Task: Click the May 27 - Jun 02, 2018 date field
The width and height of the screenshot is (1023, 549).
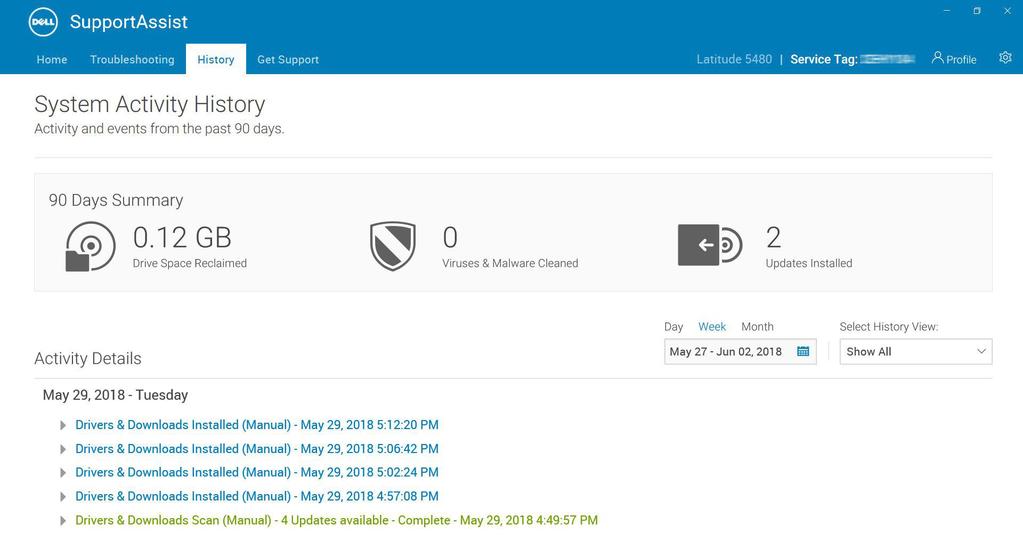Action: click(x=740, y=351)
